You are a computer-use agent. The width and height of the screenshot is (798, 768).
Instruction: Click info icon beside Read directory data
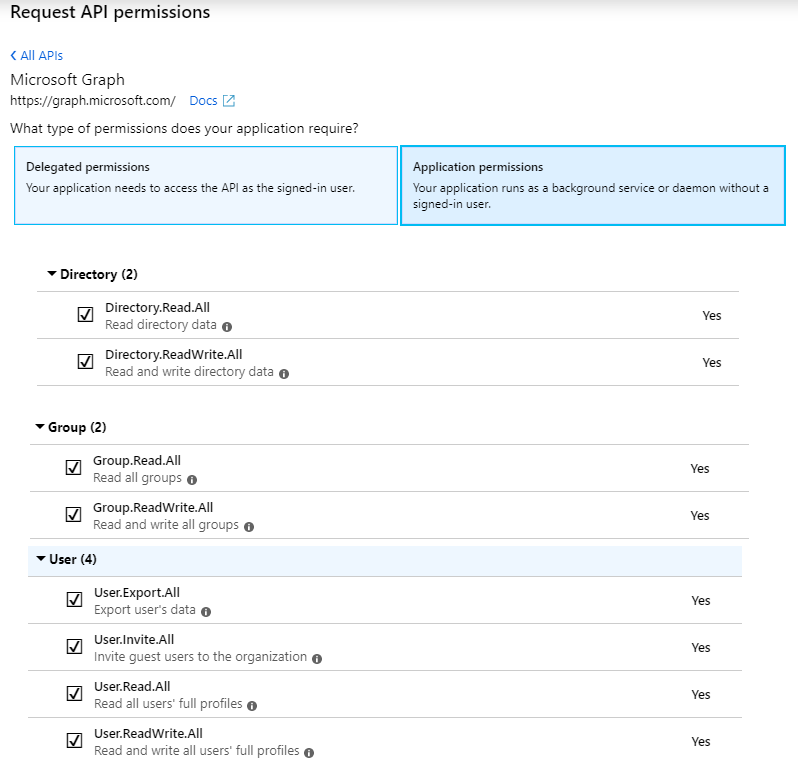(x=227, y=326)
